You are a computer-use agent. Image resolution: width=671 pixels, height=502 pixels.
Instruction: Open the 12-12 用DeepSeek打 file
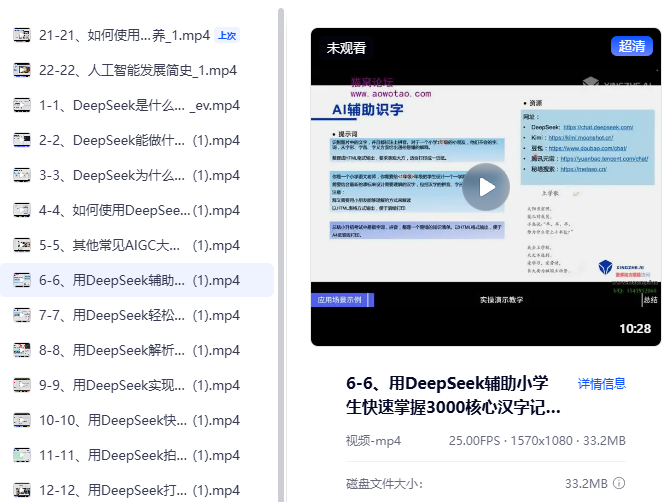tap(140, 490)
